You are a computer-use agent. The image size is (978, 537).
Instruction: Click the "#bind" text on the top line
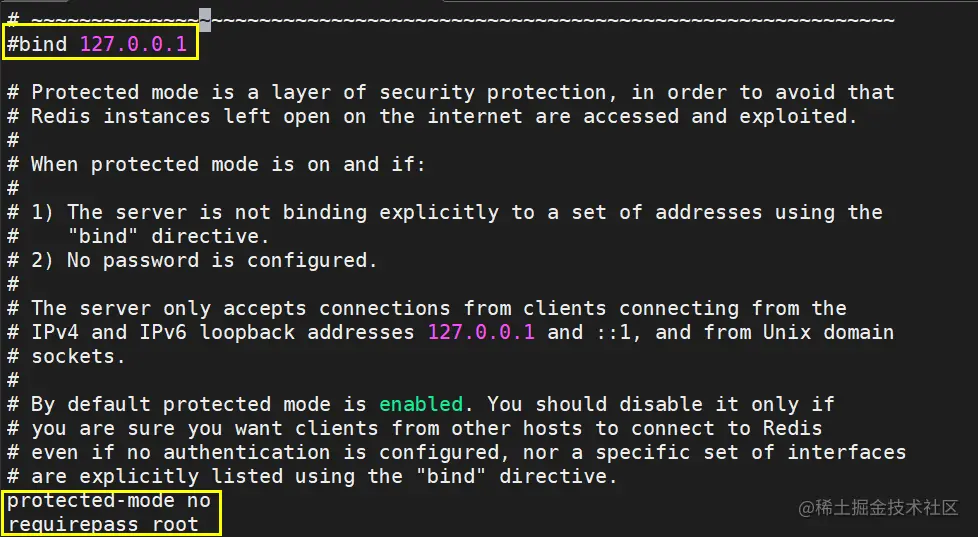(x=38, y=44)
